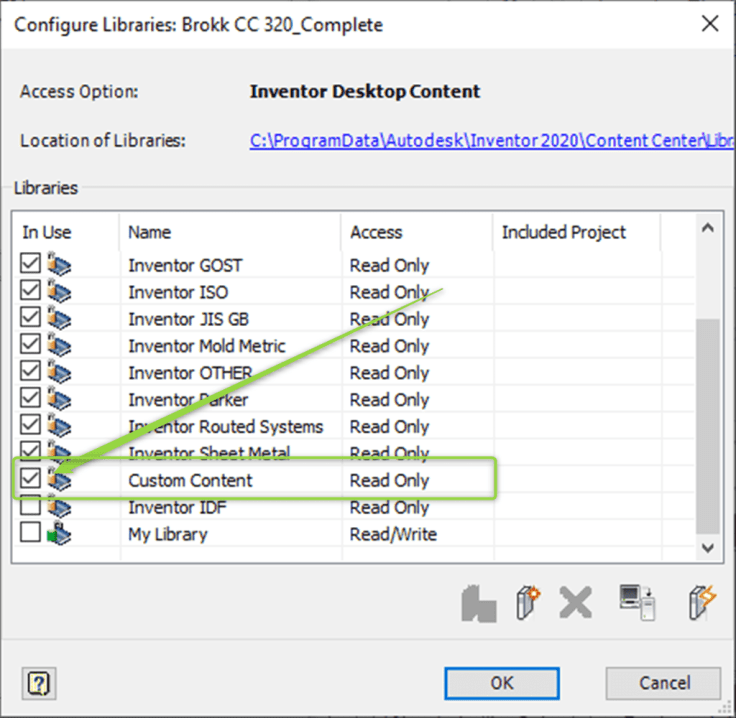This screenshot has width=736, height=718.
Task: Uncheck In Use for Inventor ISO
Action: tap(31, 290)
